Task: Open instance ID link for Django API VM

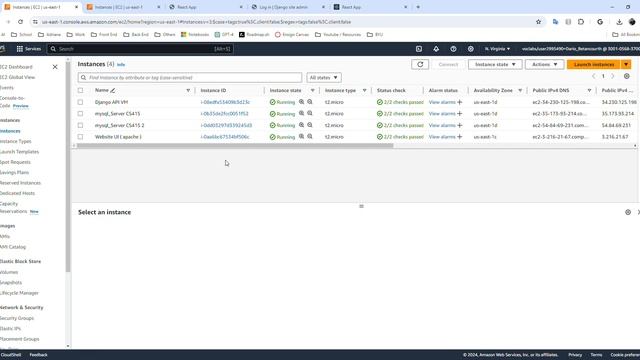Action: [x=225, y=102]
